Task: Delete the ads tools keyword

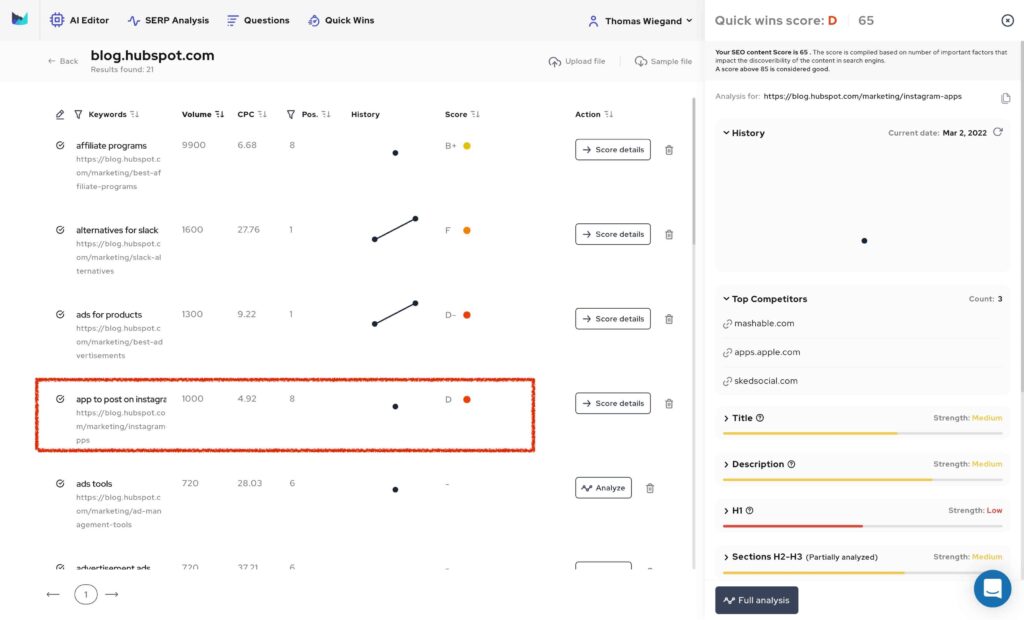Action: (650, 488)
